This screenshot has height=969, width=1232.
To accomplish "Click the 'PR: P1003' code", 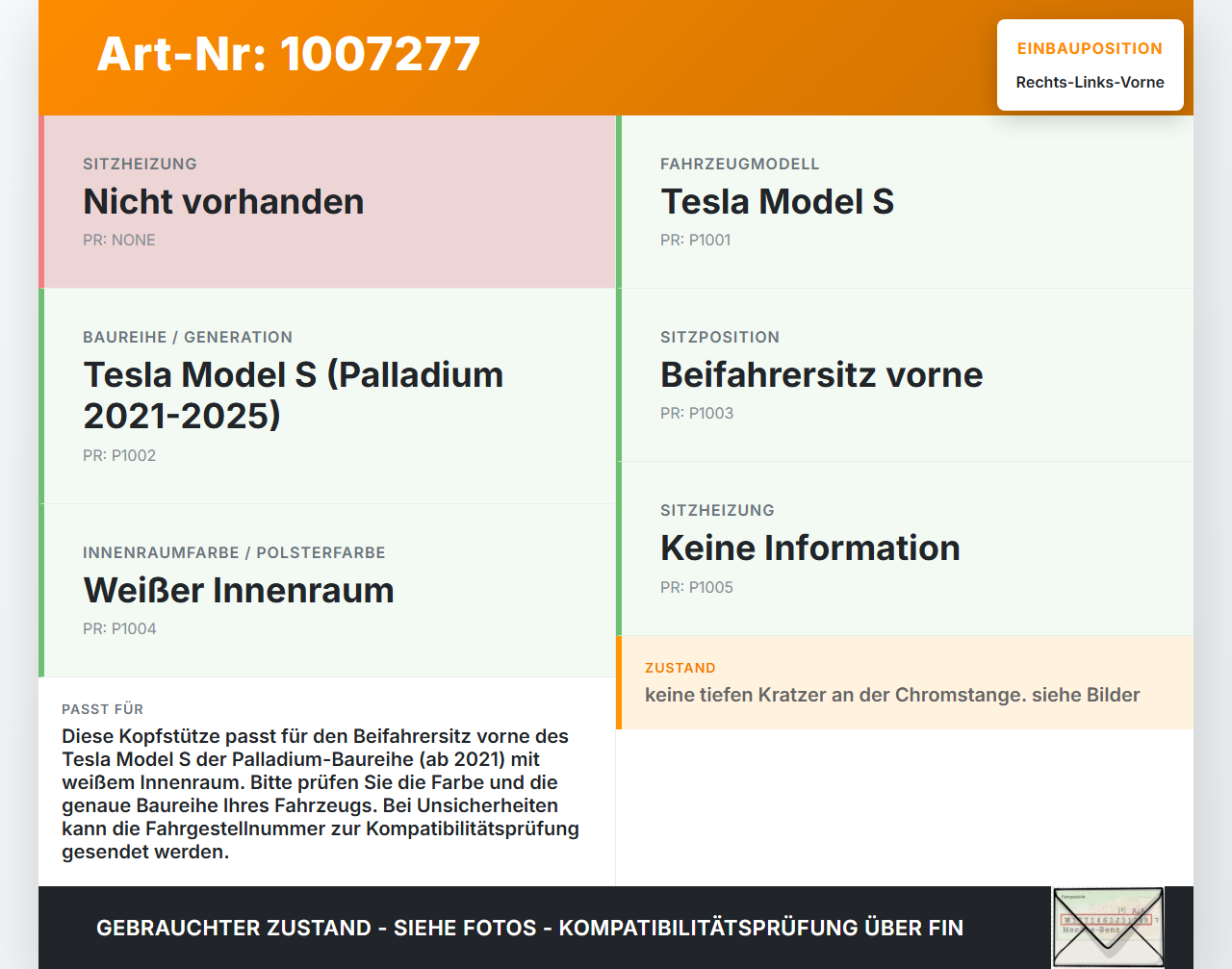I will click(x=697, y=413).
